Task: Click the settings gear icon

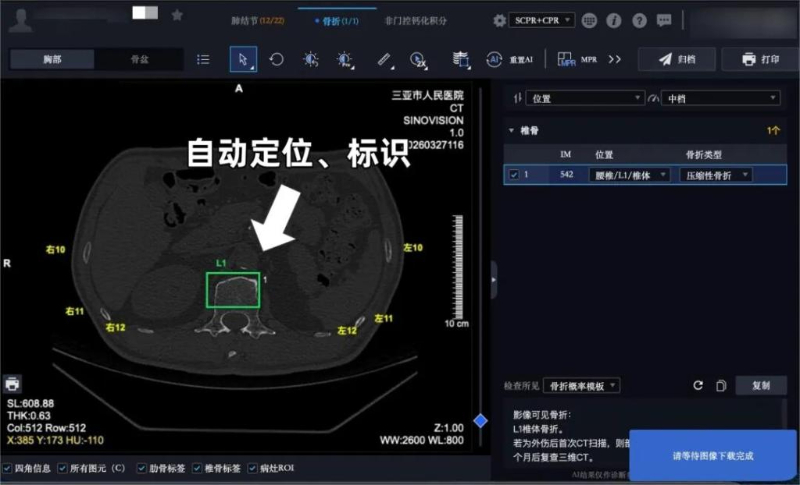Action: [x=499, y=20]
